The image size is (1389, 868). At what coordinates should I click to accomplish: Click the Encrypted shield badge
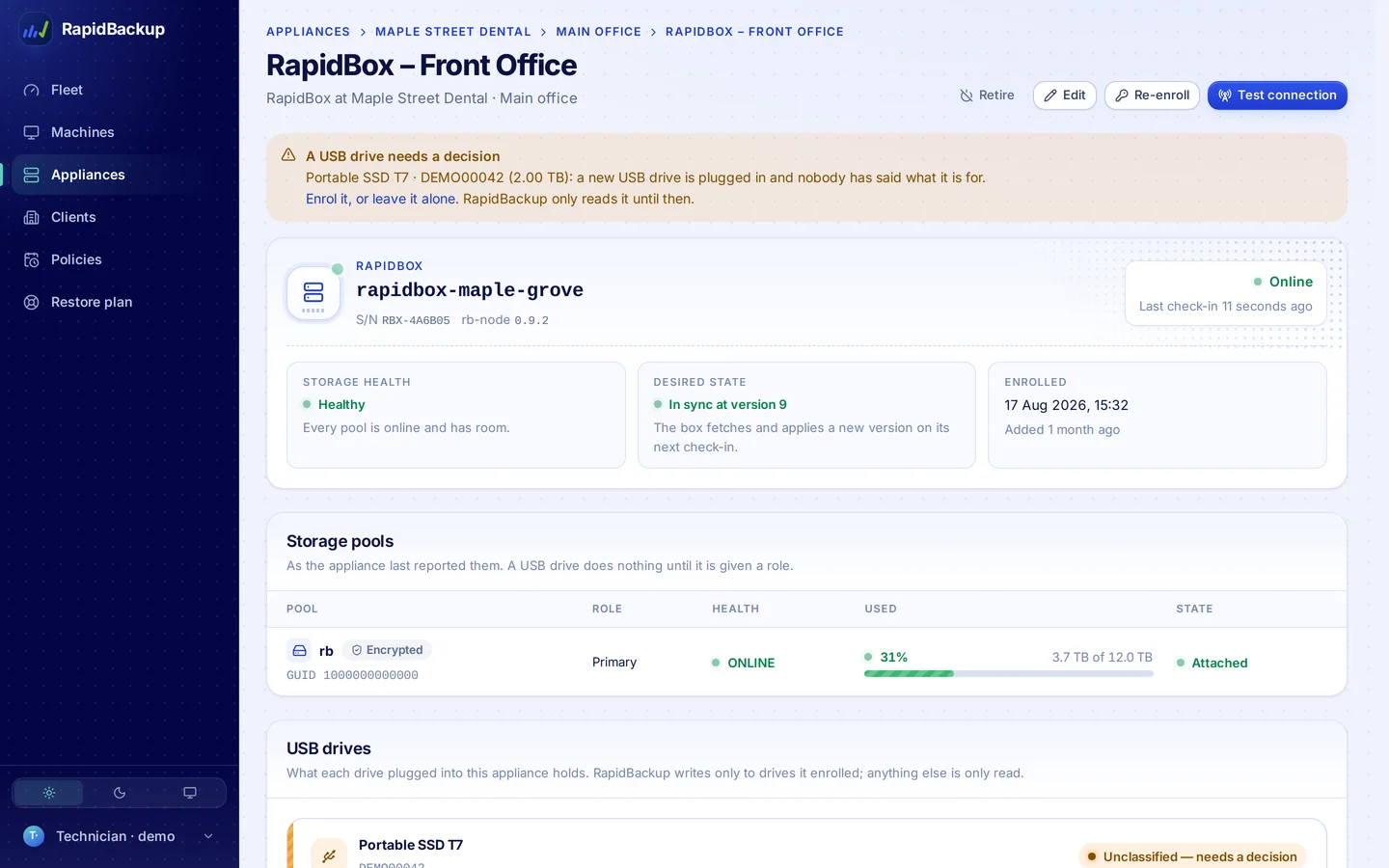(387, 650)
